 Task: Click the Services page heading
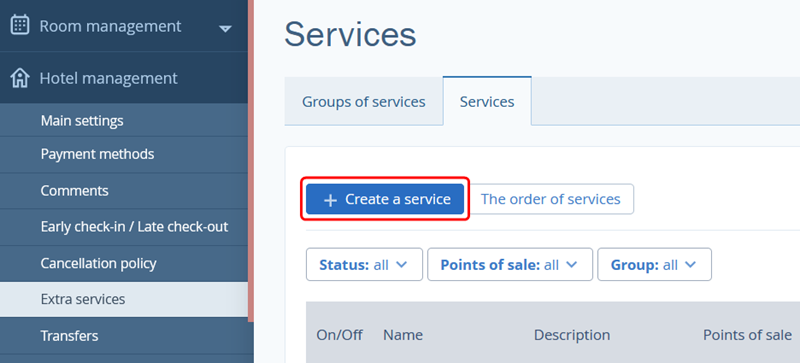tap(351, 35)
